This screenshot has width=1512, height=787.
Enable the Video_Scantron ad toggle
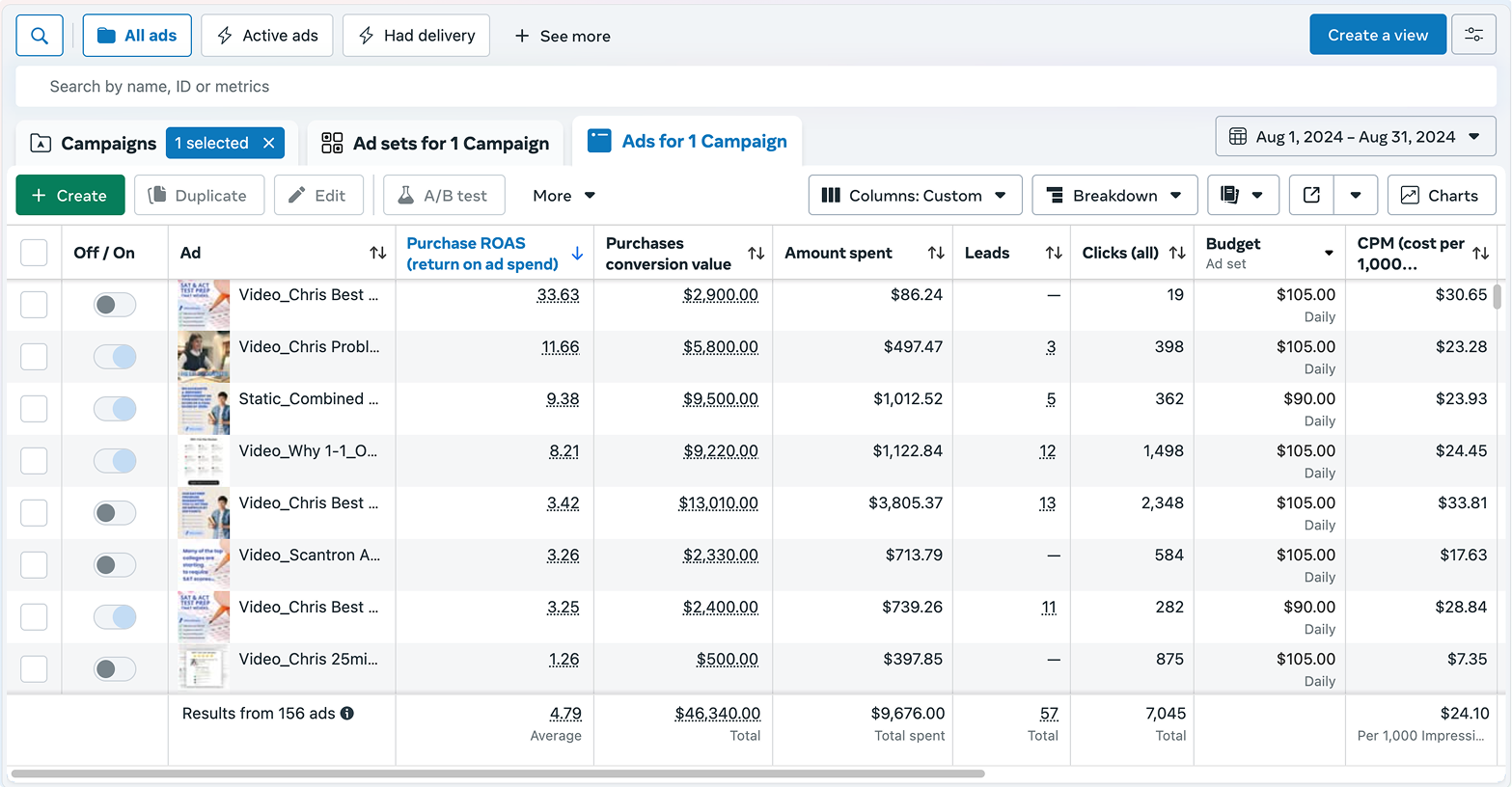(115, 565)
